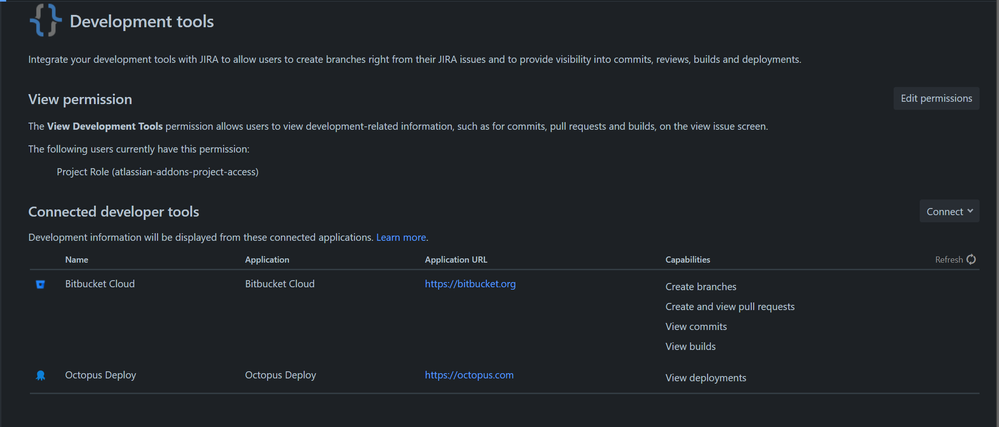Click Project Role (atlassian-addons-project-access) entry
This screenshot has height=427, width=999.
coord(157,172)
